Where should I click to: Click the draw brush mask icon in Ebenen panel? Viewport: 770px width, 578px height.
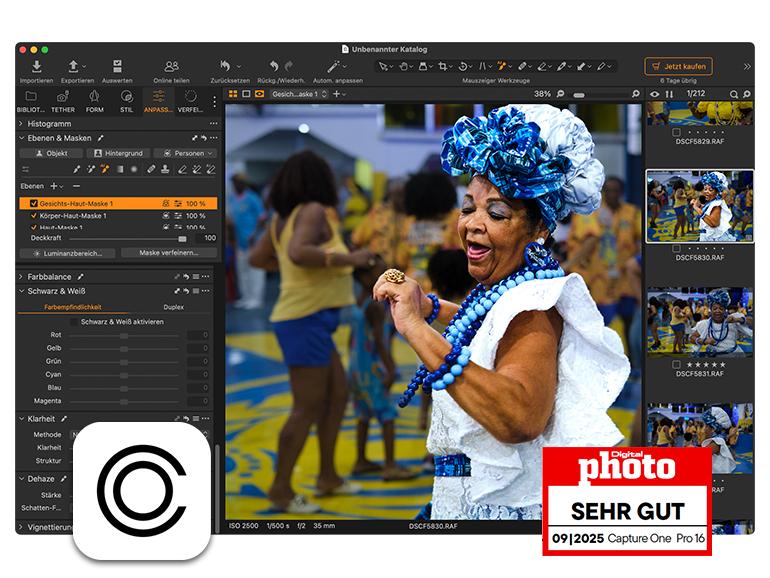(x=77, y=169)
